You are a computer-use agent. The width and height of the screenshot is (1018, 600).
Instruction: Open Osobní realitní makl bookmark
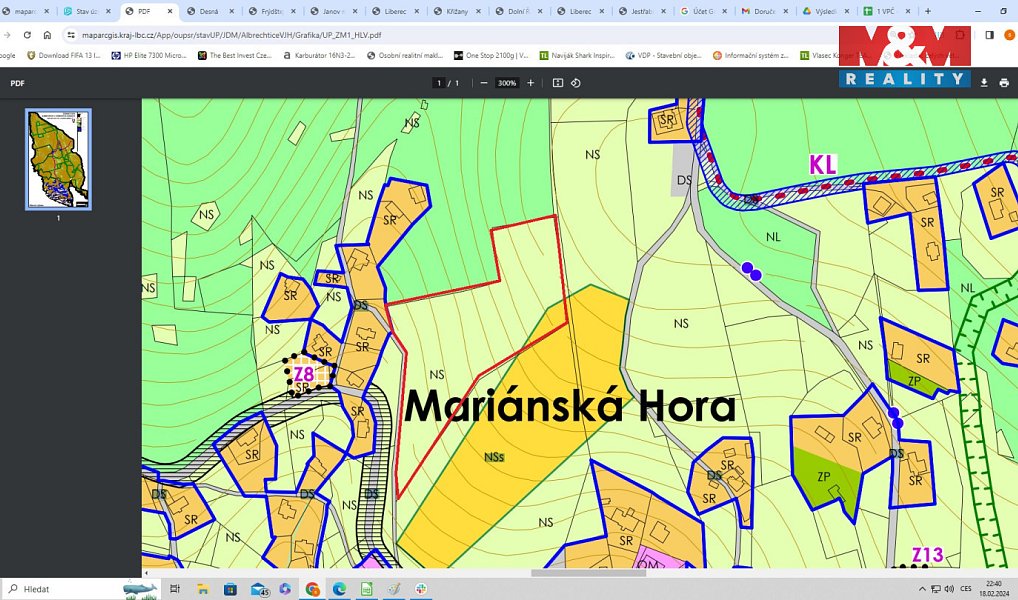pos(405,56)
